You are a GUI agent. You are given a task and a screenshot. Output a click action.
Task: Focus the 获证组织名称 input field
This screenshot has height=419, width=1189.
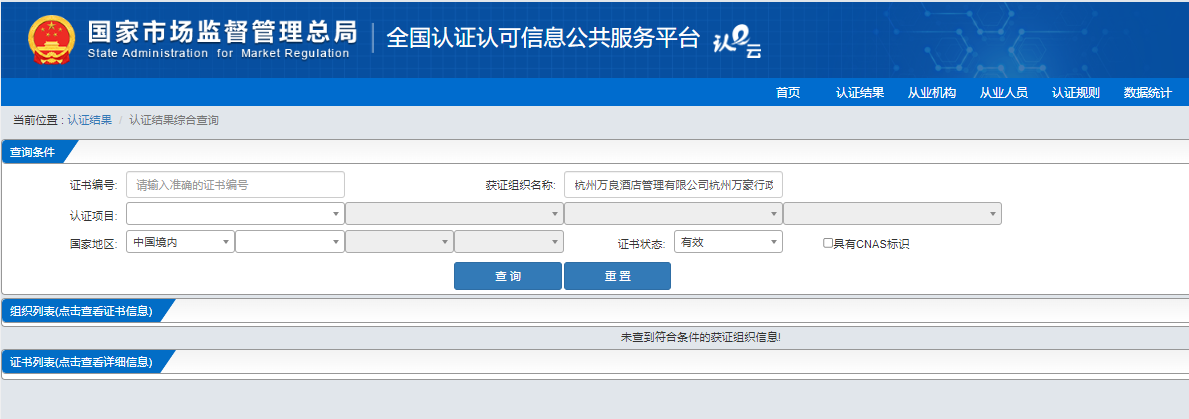tap(673, 185)
